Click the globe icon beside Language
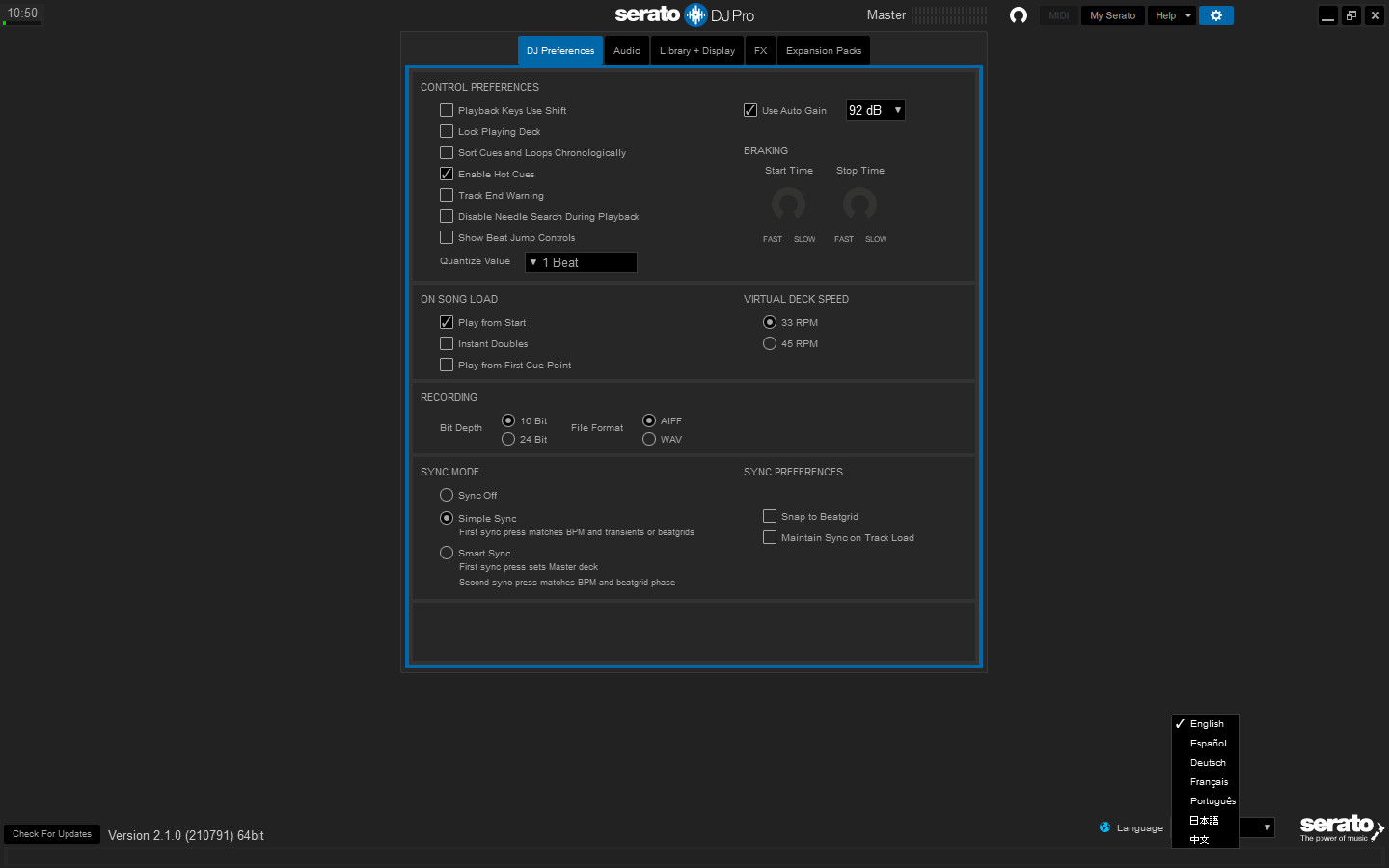This screenshot has width=1389, height=868. pos(1104,827)
